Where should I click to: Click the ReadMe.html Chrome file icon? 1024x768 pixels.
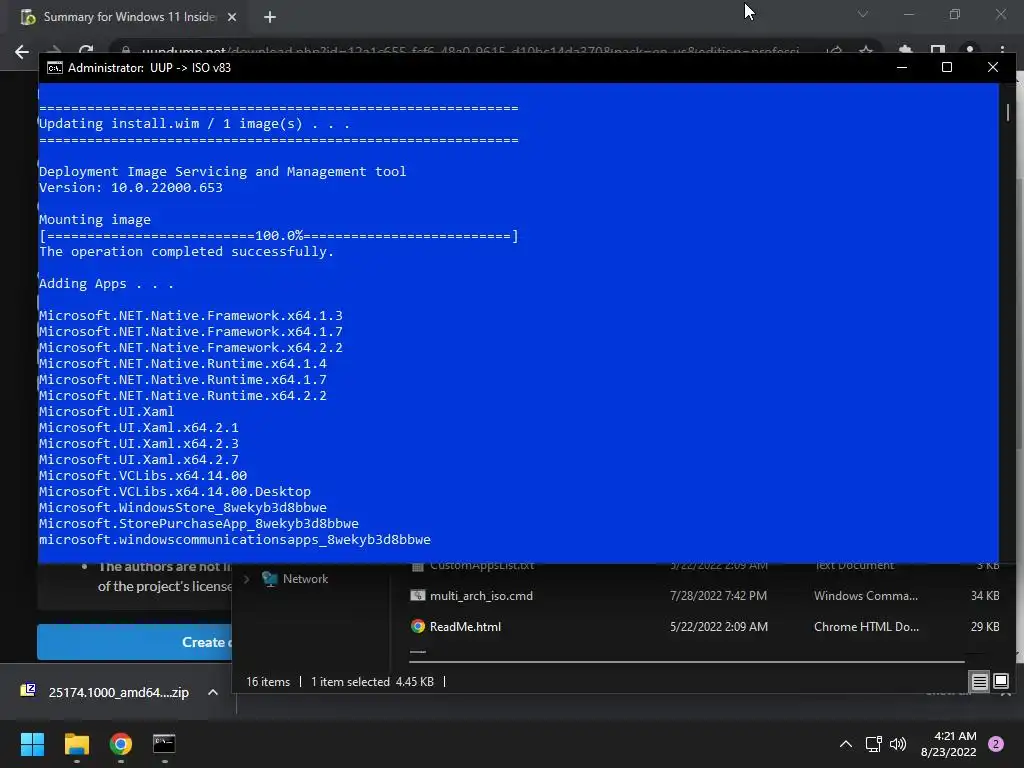pos(418,627)
